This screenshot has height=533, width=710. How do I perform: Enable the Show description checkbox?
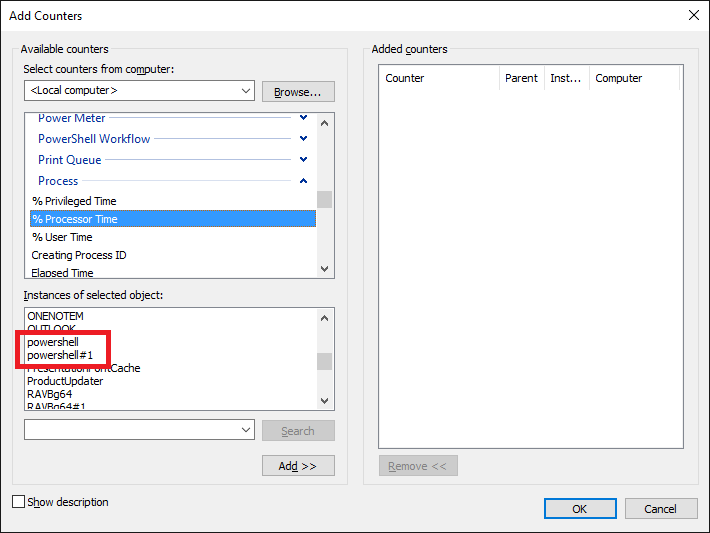(x=19, y=502)
